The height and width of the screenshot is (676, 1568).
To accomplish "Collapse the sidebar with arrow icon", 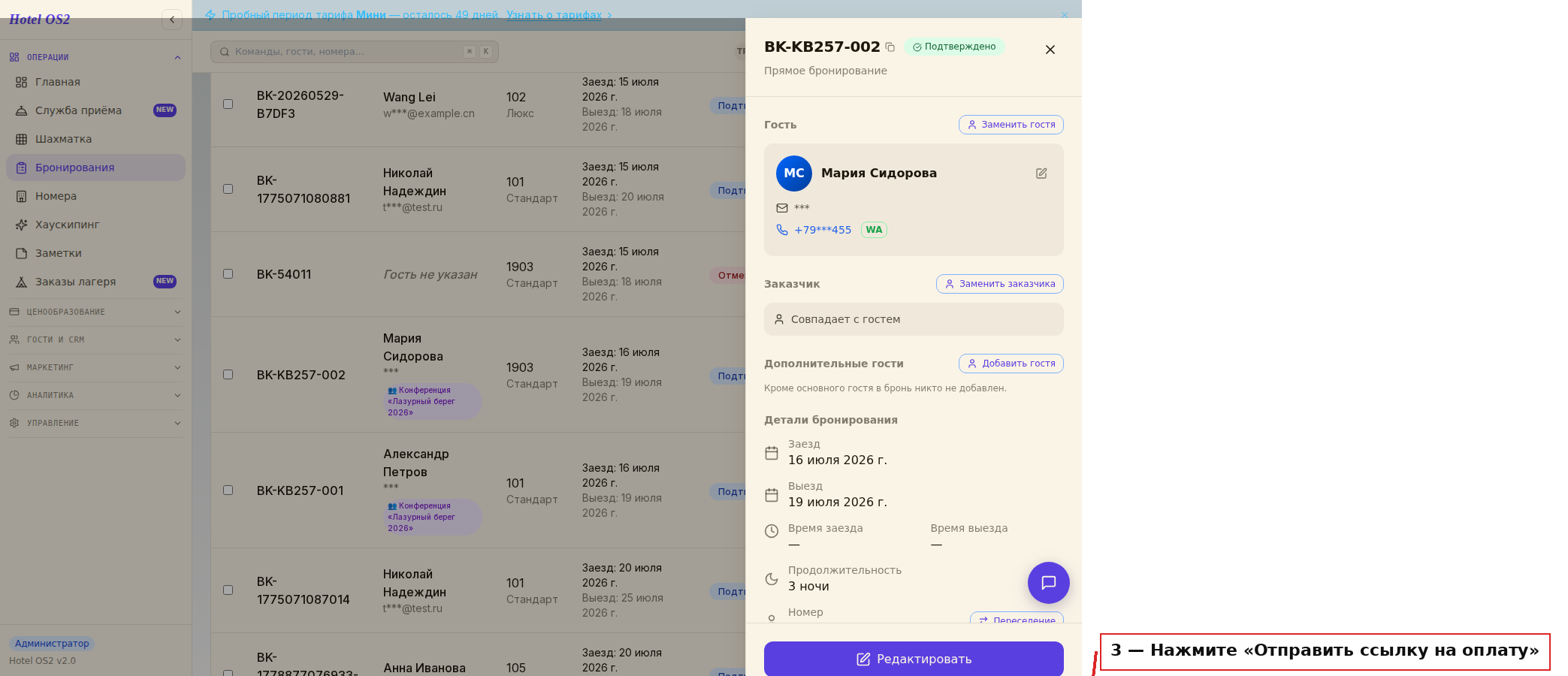I will (172, 20).
